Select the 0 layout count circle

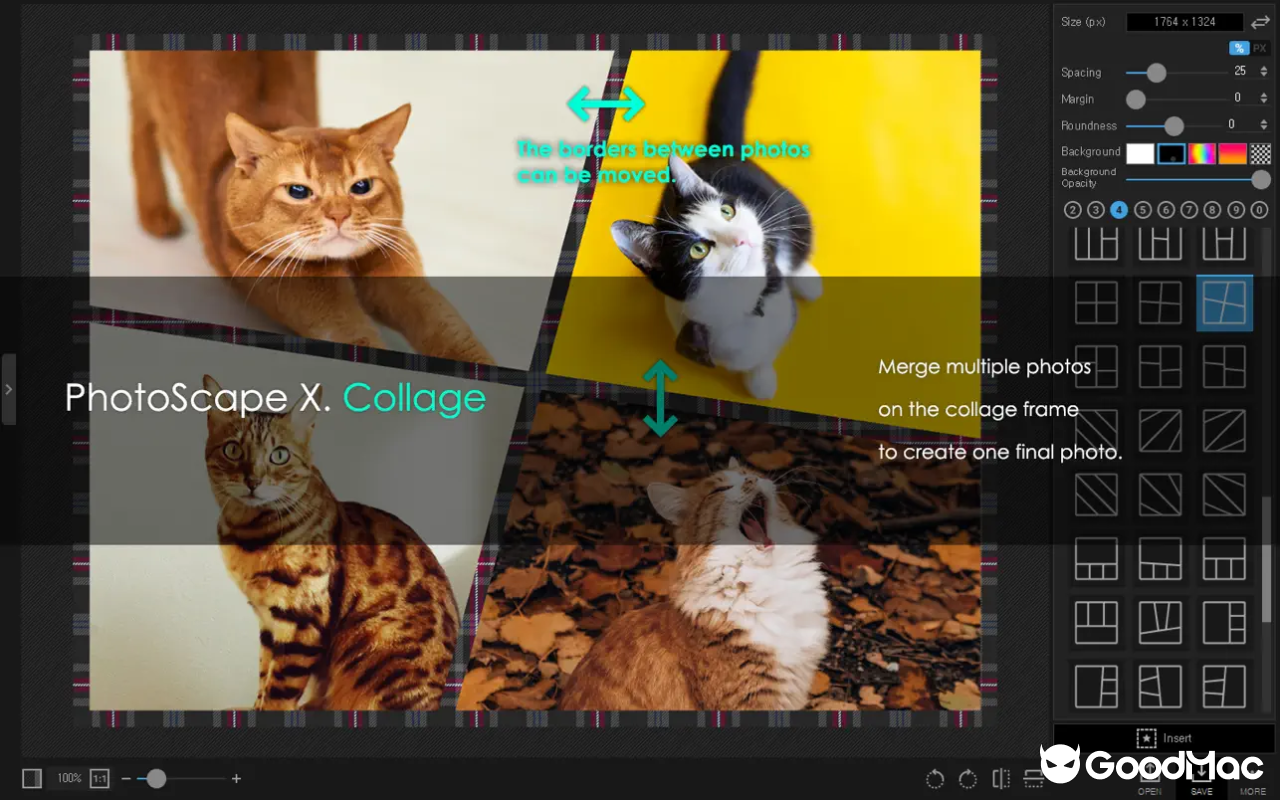[x=1259, y=210]
